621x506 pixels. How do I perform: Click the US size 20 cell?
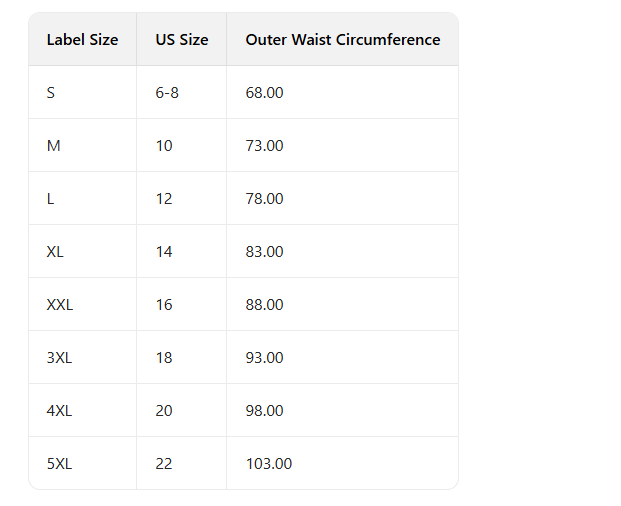(164, 411)
